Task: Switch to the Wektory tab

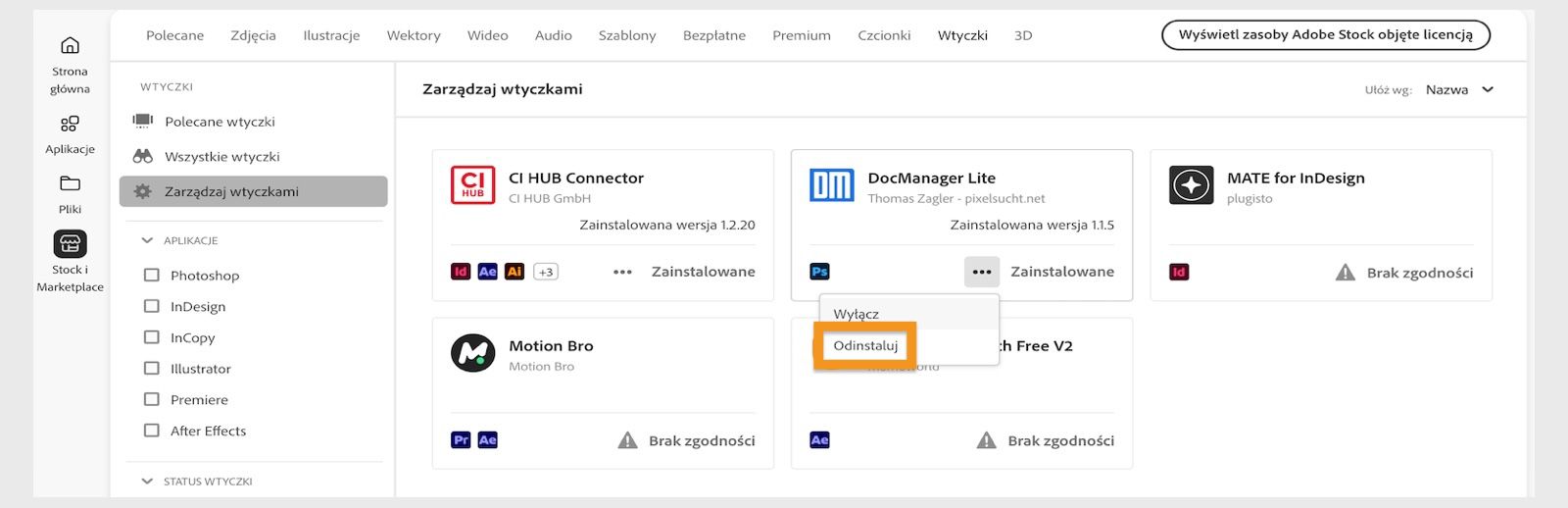Action: pos(414,35)
